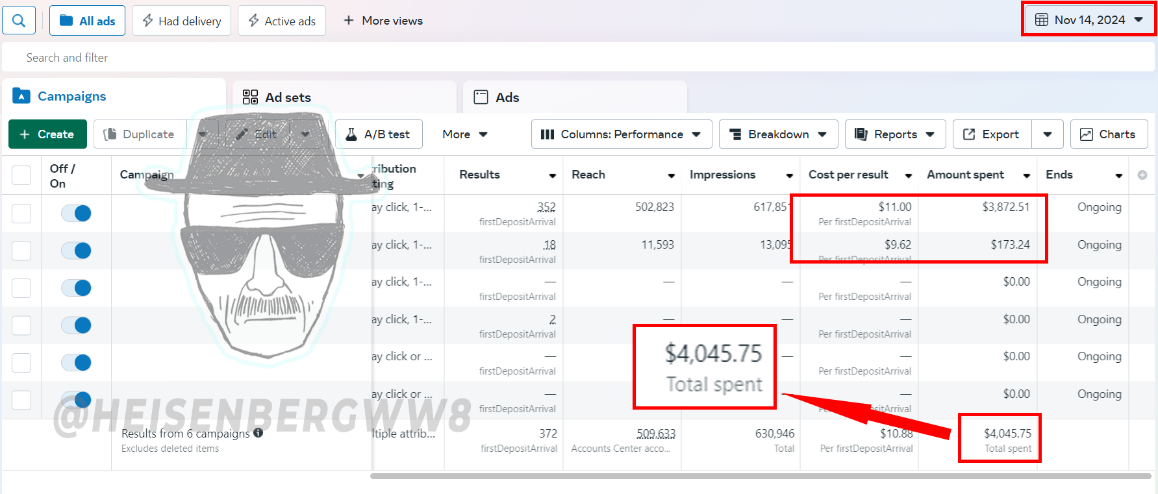
Task: Tick the select-all header checkbox
Action: [21, 175]
